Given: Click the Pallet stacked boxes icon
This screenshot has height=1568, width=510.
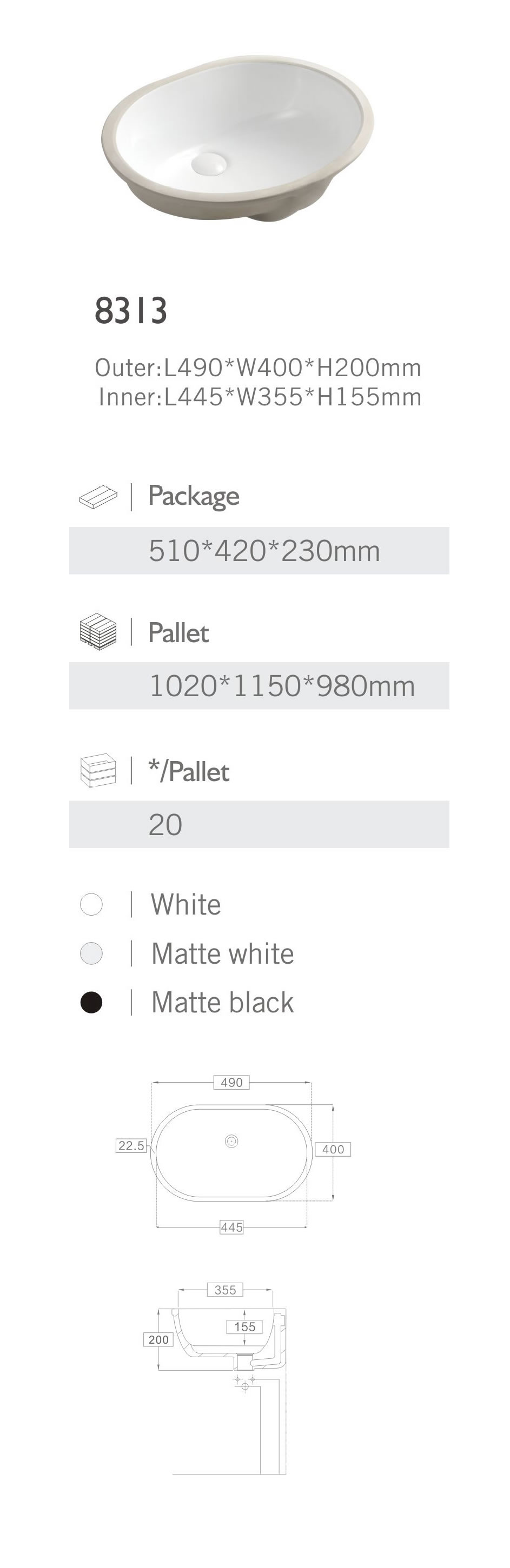Looking at the screenshot, I should [97, 631].
